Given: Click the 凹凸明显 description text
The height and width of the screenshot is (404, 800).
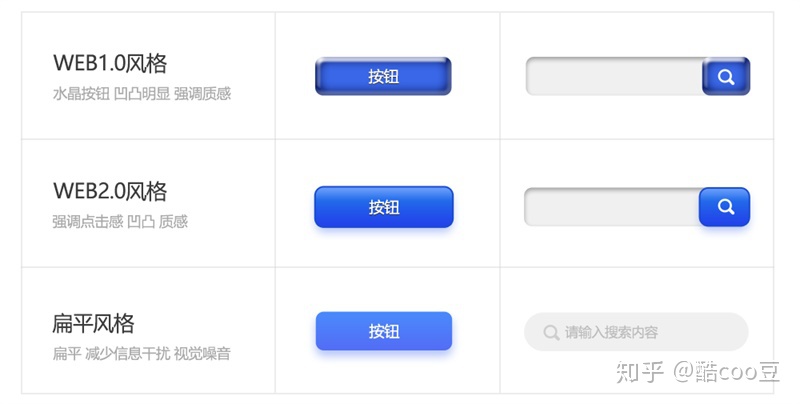Looking at the screenshot, I should click(x=142, y=94).
